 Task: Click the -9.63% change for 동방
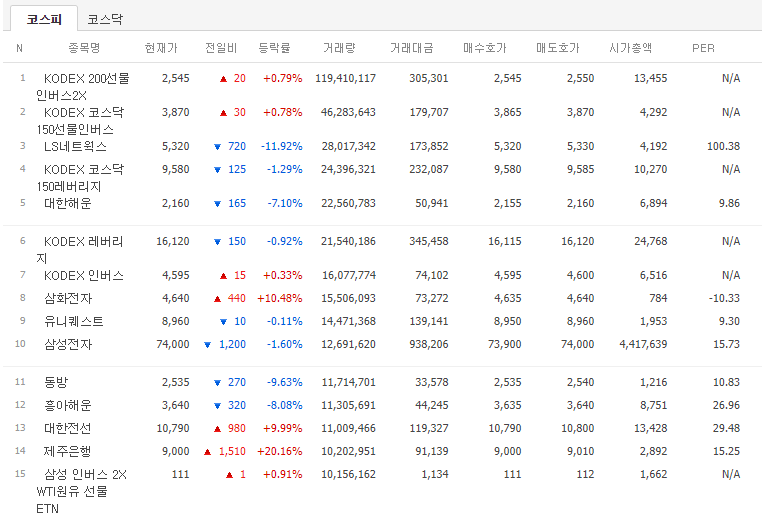(284, 382)
